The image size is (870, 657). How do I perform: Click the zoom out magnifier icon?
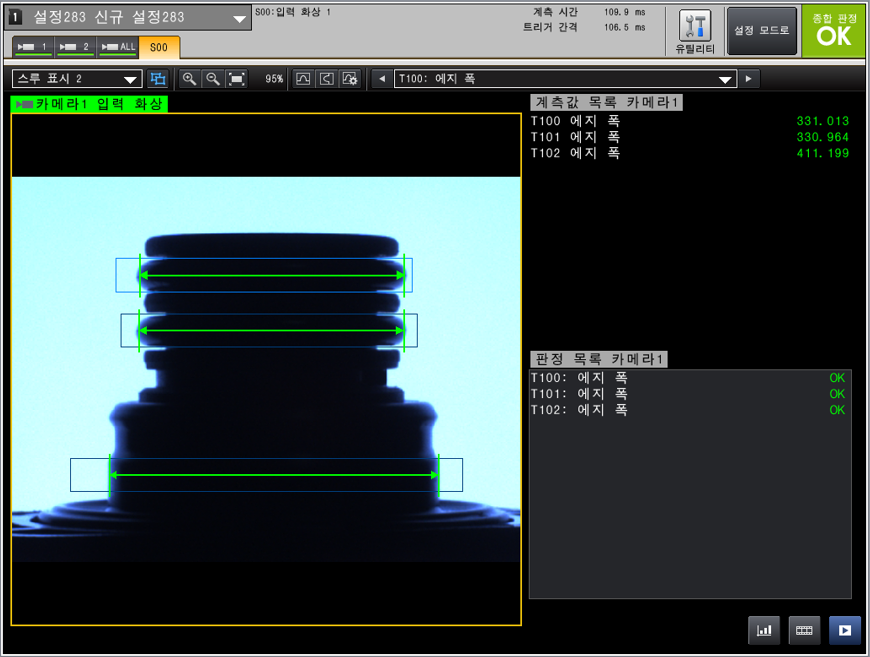coord(213,79)
